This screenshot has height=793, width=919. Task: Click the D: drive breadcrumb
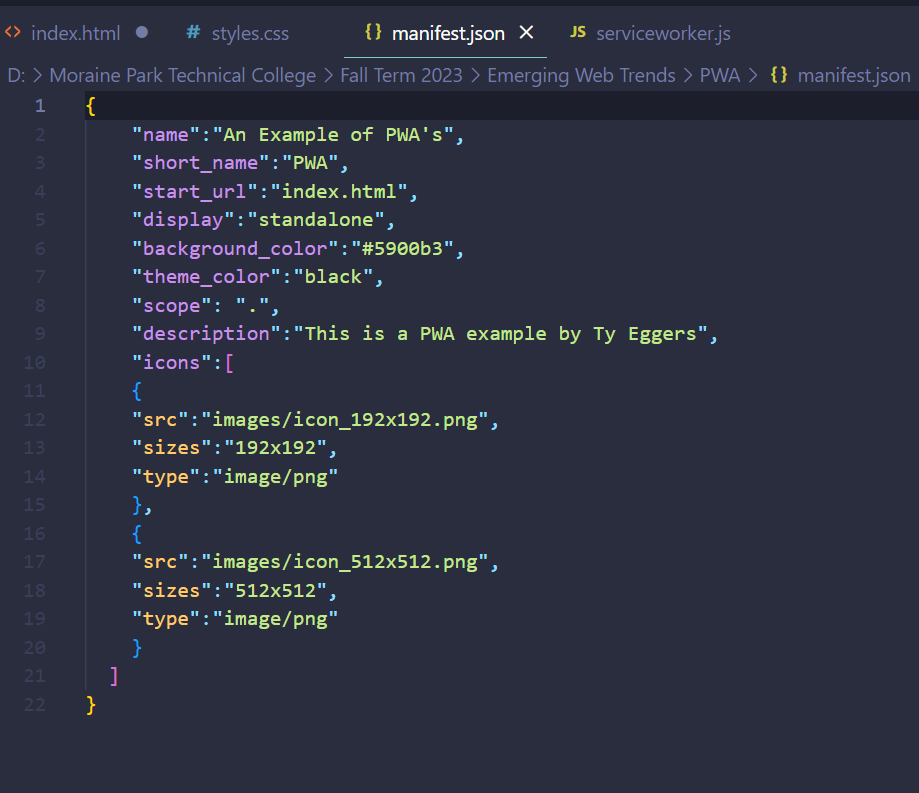tap(16, 76)
